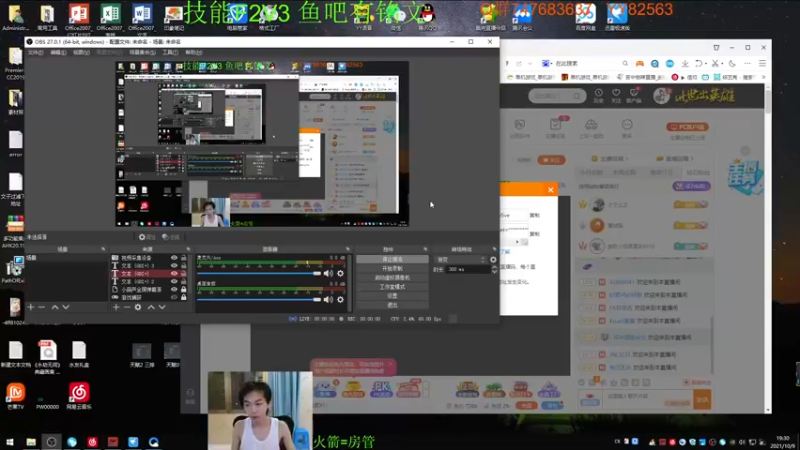Open the Scene Collection menu in OBS

pyautogui.click(x=142, y=53)
